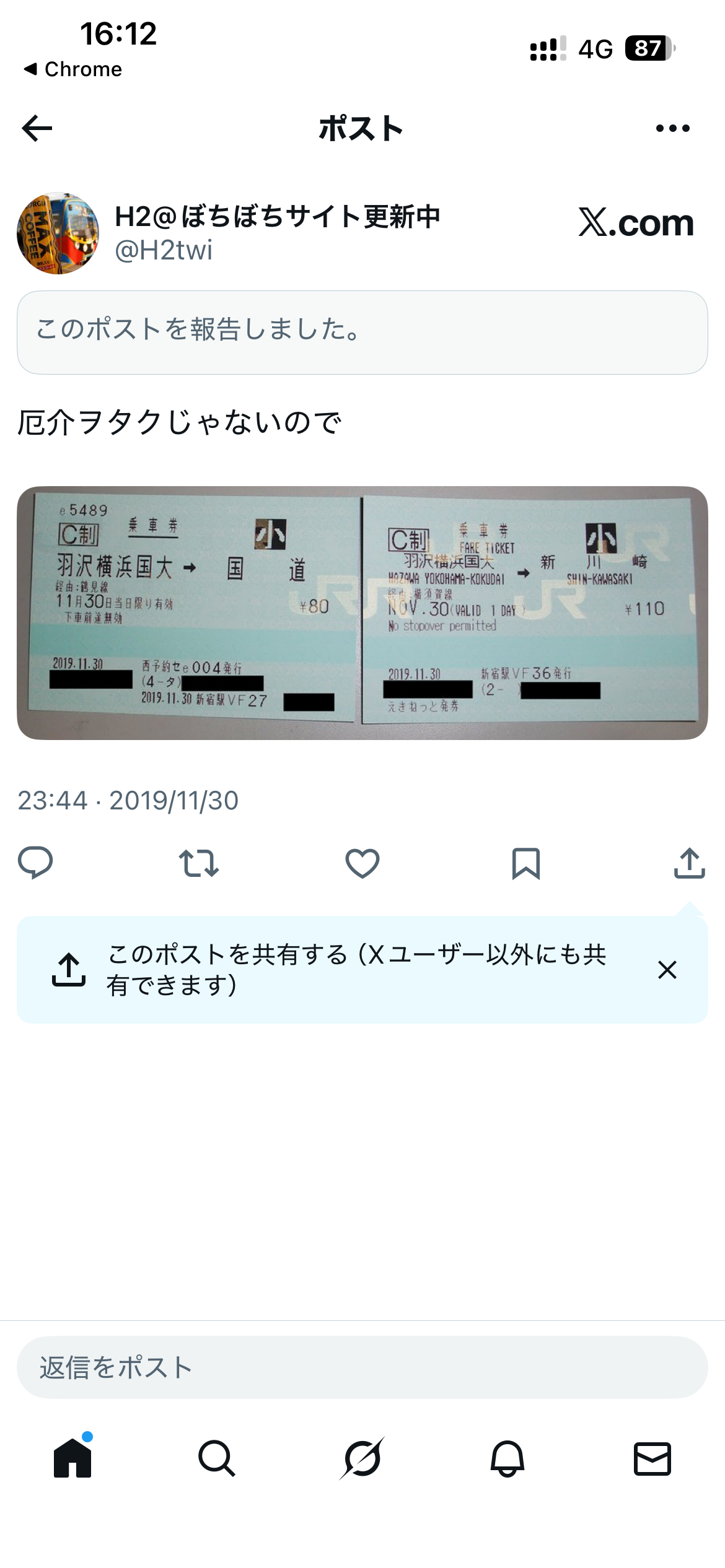This screenshot has height=1568, width=725.
Task: Tap the repost arrows icon
Action: pyautogui.click(x=199, y=863)
